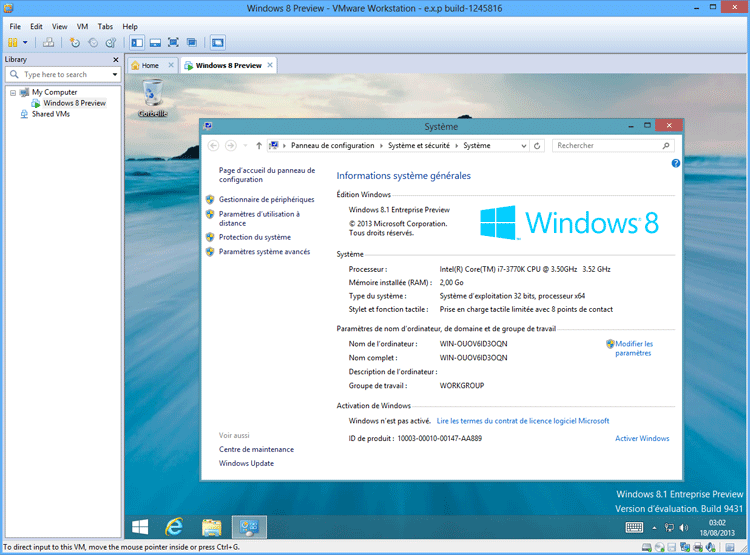Click the printer device status icon
The height and width of the screenshot is (555, 750).
(698, 547)
